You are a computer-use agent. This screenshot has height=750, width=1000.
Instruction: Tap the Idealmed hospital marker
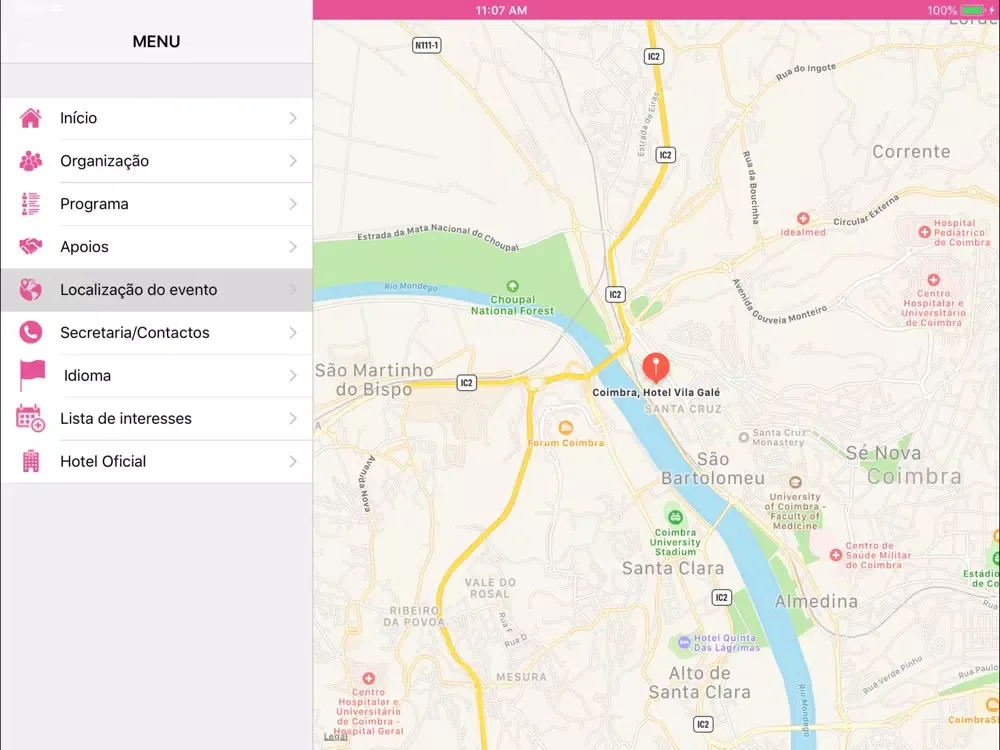click(x=803, y=218)
